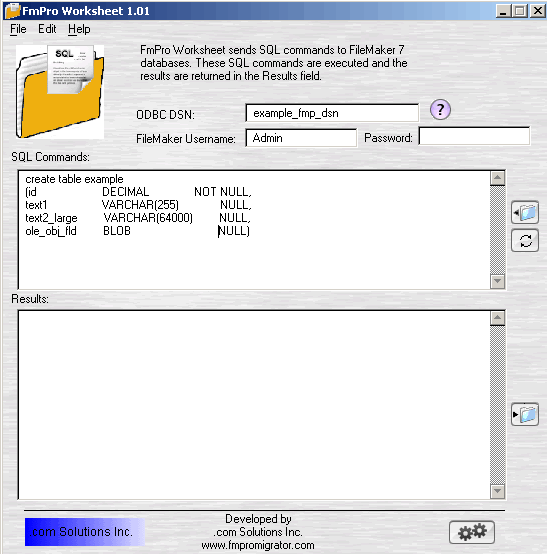Click the BLOB keyword

[117, 231]
